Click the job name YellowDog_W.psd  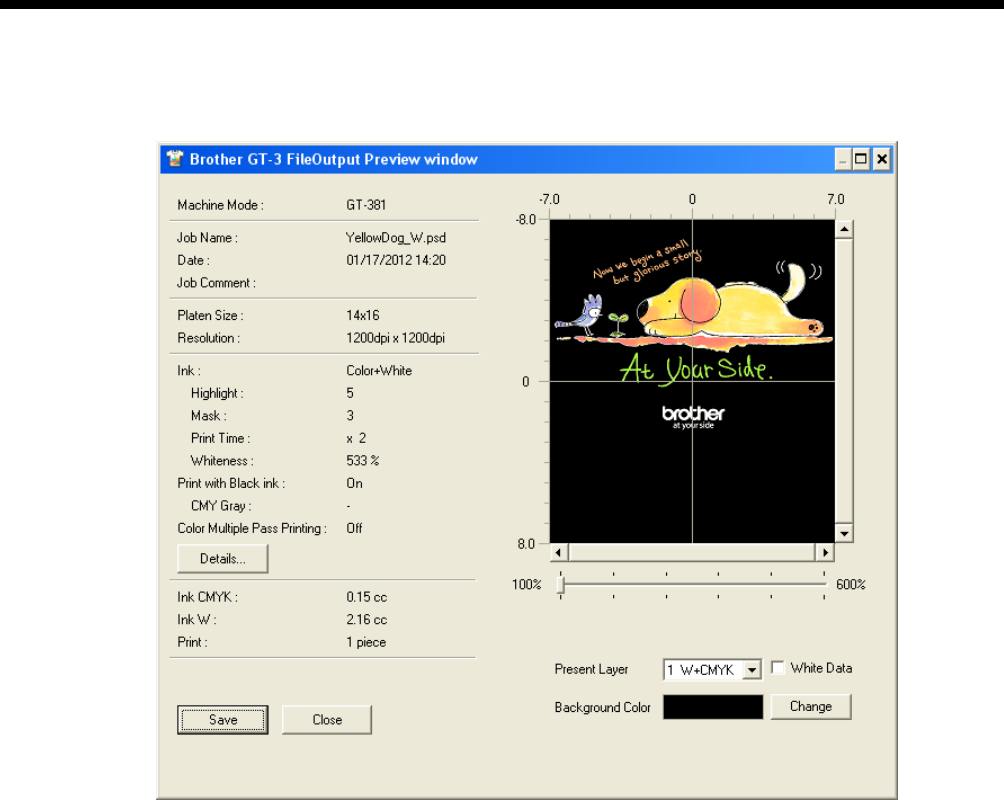coord(396,238)
